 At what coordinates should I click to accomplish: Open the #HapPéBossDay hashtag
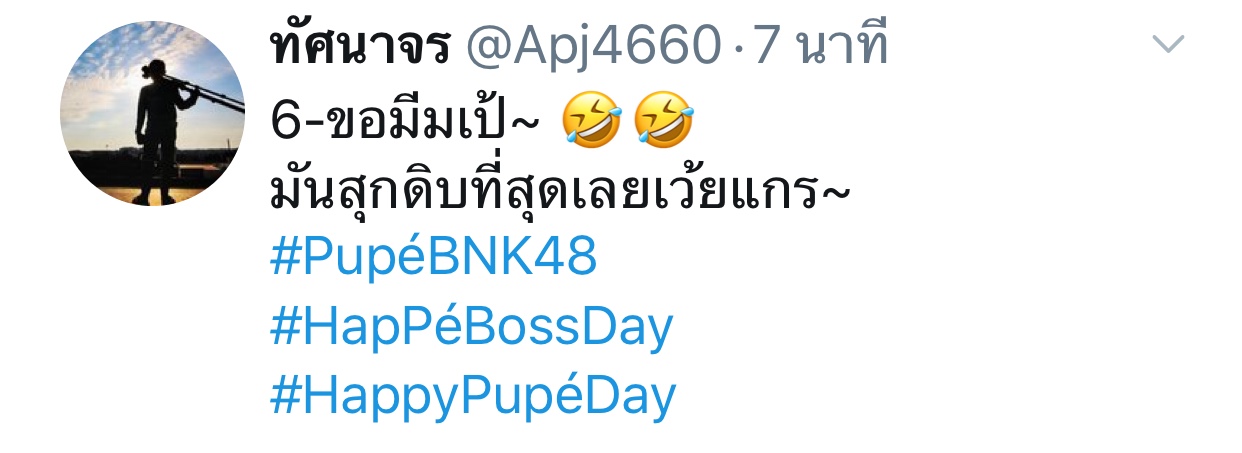point(472,327)
